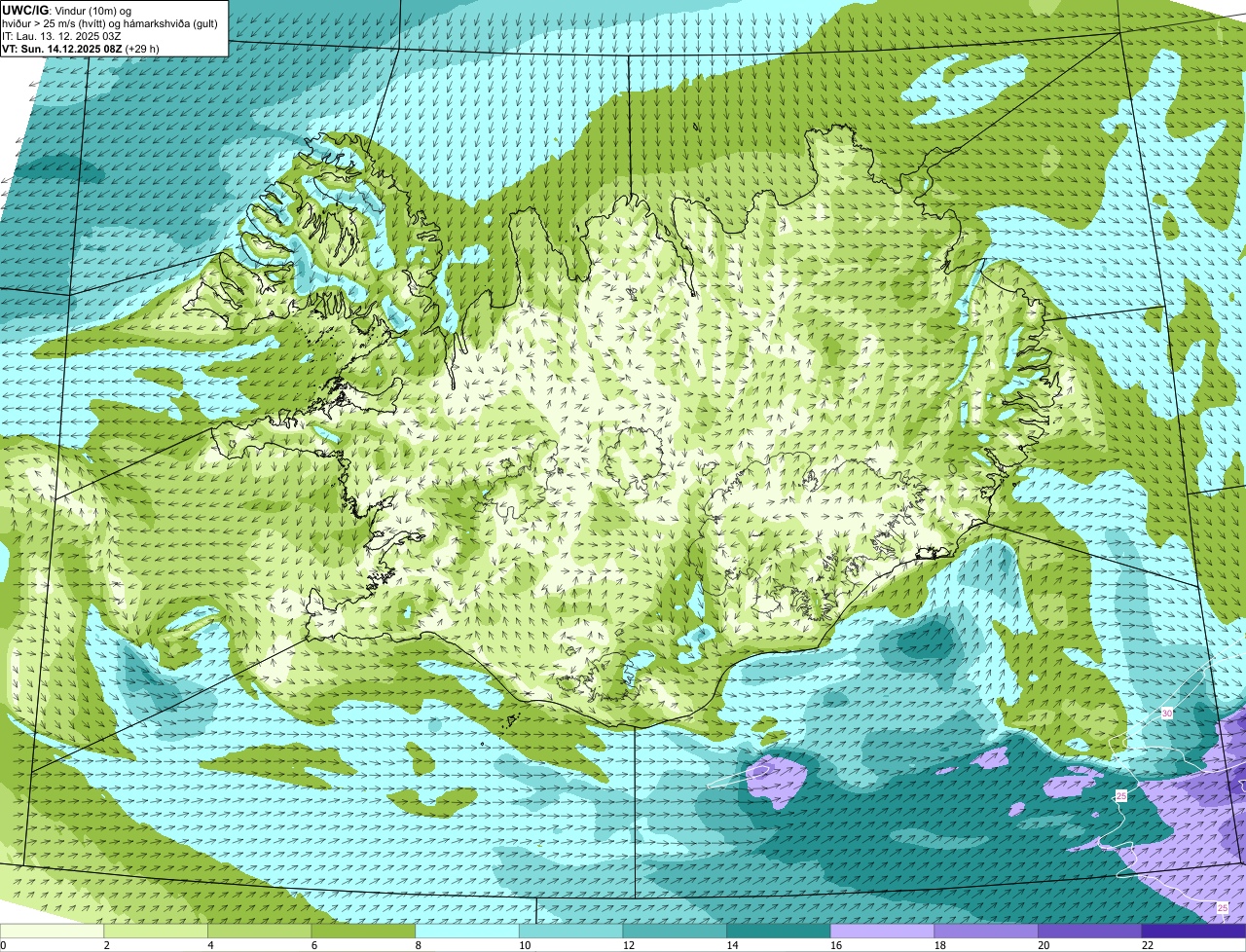The image size is (1246, 952).
Task: Click the "(+29 h)" forecast offset text
Action: 142,49
